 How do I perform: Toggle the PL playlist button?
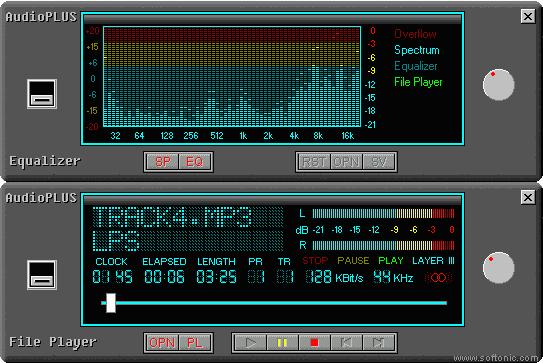coord(194,343)
